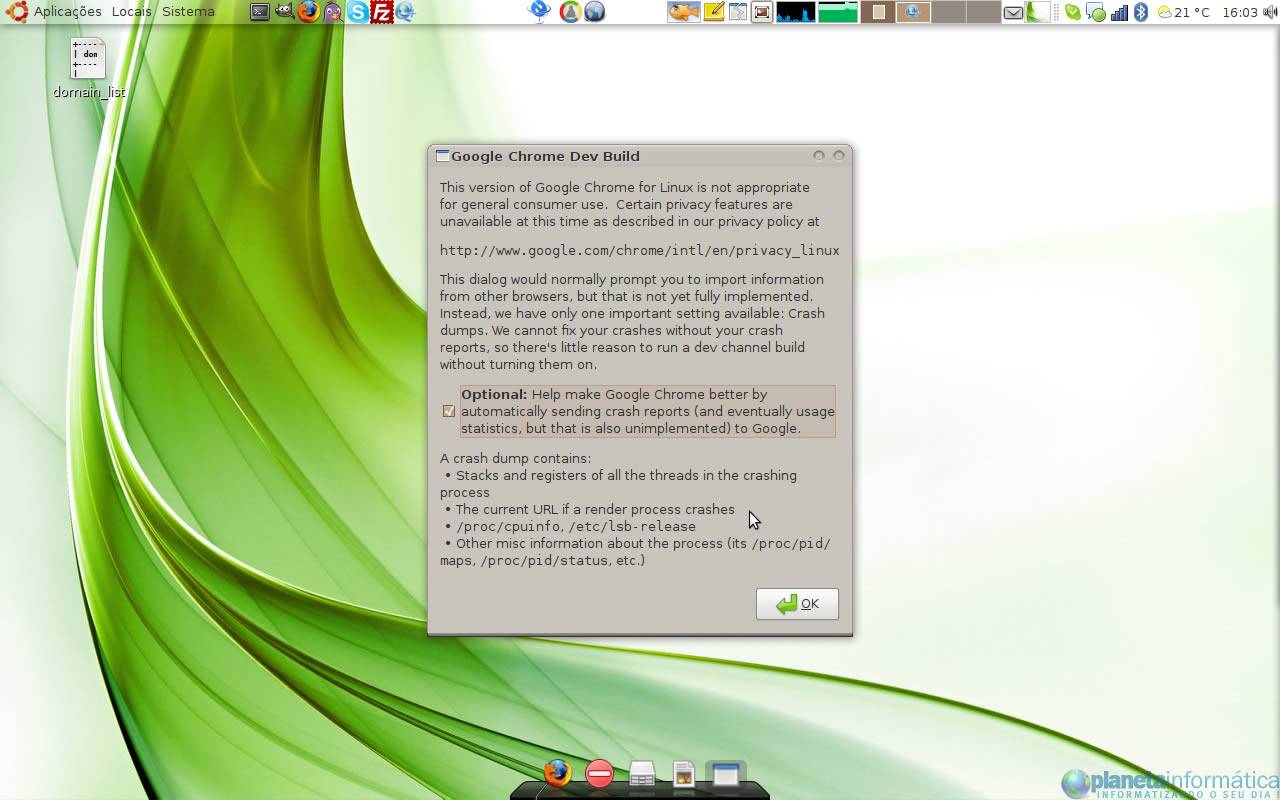The width and height of the screenshot is (1280, 800).
Task: Click the Ubuntu logo icon in the panel
Action: pos(17,12)
